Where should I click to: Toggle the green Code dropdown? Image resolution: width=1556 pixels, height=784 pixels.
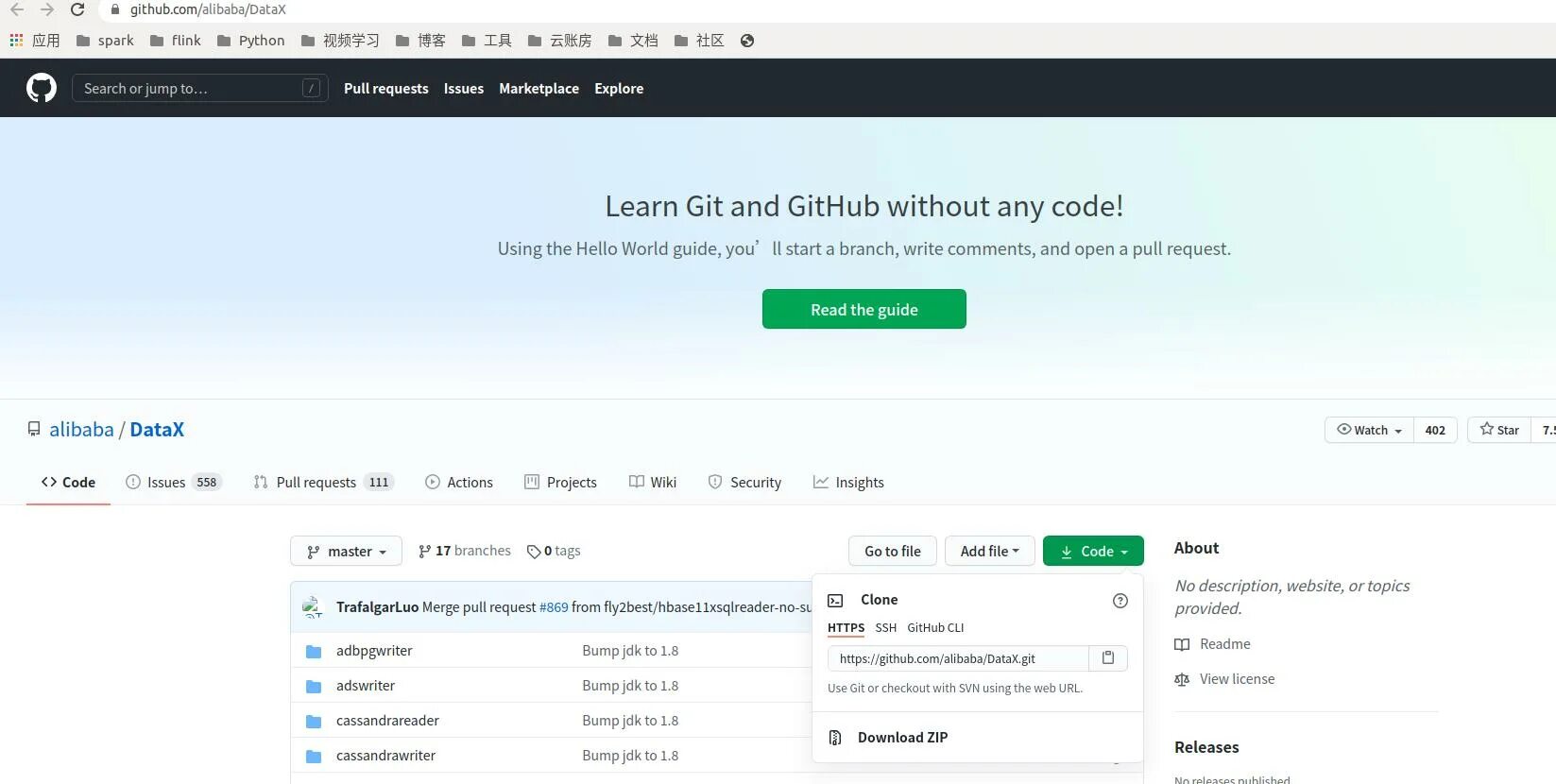pos(1093,551)
